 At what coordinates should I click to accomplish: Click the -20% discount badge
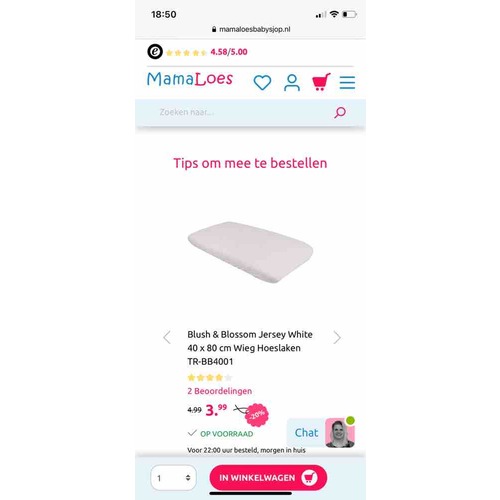click(257, 415)
